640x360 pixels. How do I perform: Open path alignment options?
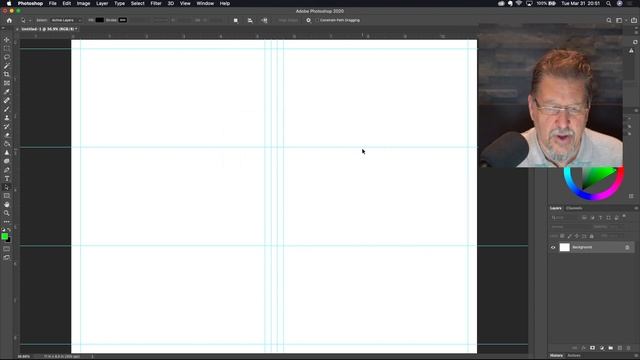pyautogui.click(x=250, y=20)
